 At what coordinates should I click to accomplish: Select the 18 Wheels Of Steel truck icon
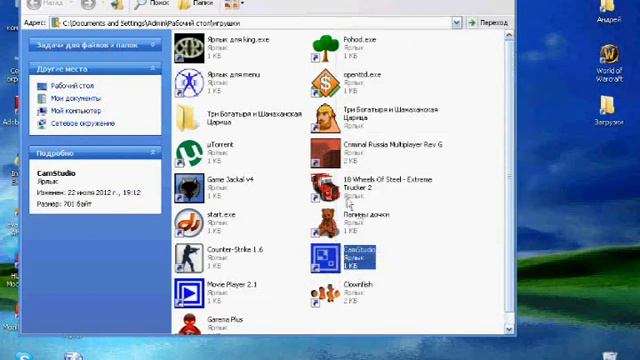point(325,188)
